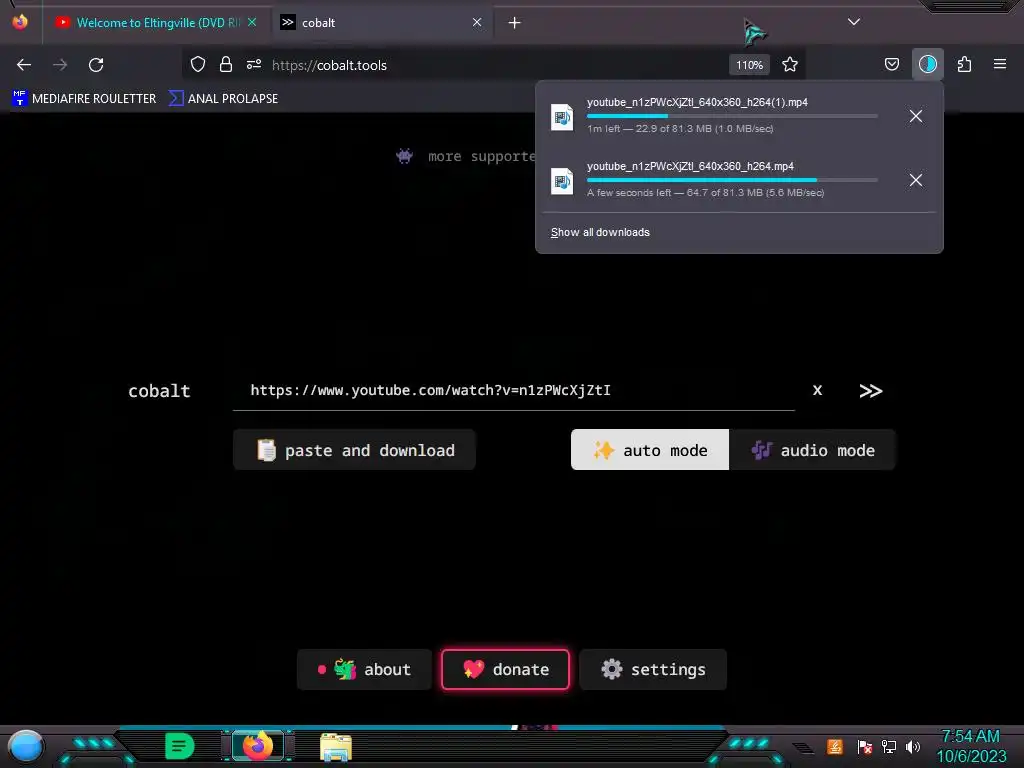Select the cobalt tab
The width and height of the screenshot is (1024, 768).
(x=382, y=22)
